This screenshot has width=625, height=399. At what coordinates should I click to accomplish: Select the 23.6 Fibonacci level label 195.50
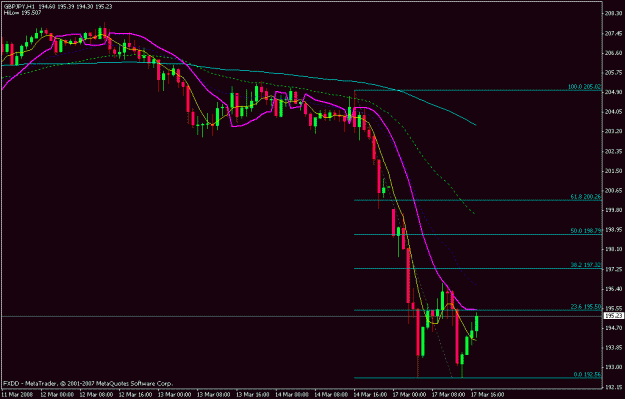pos(586,307)
